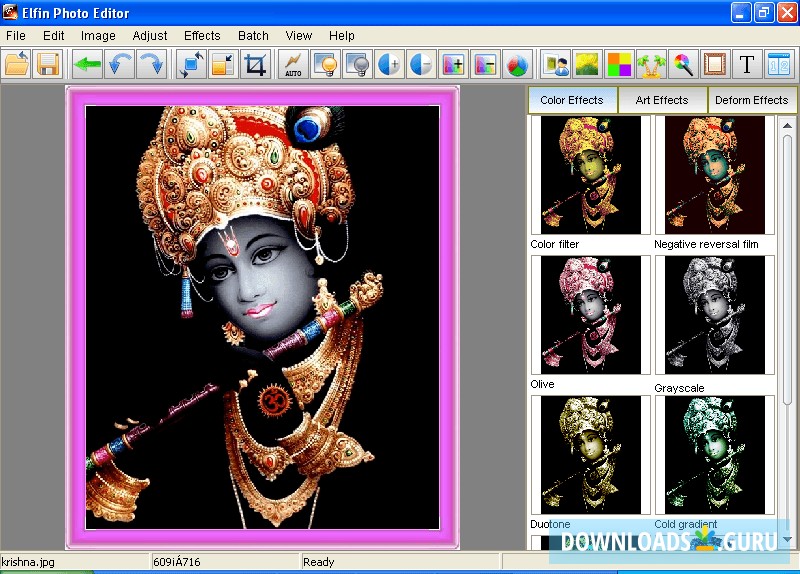Apply the Auto adjust tool

pyautogui.click(x=293, y=65)
